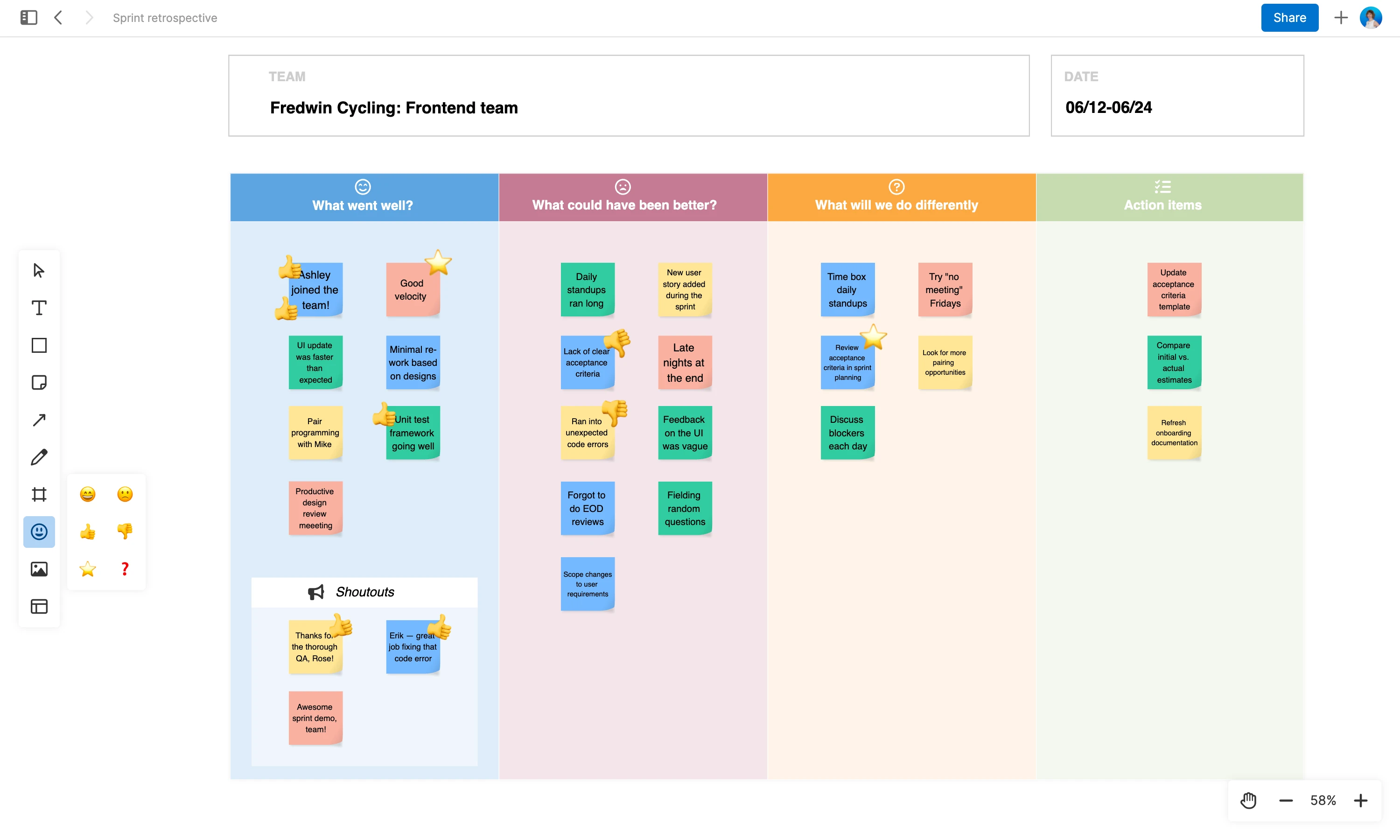The width and height of the screenshot is (1400, 840).
Task: Click the Share button
Action: coord(1289,18)
